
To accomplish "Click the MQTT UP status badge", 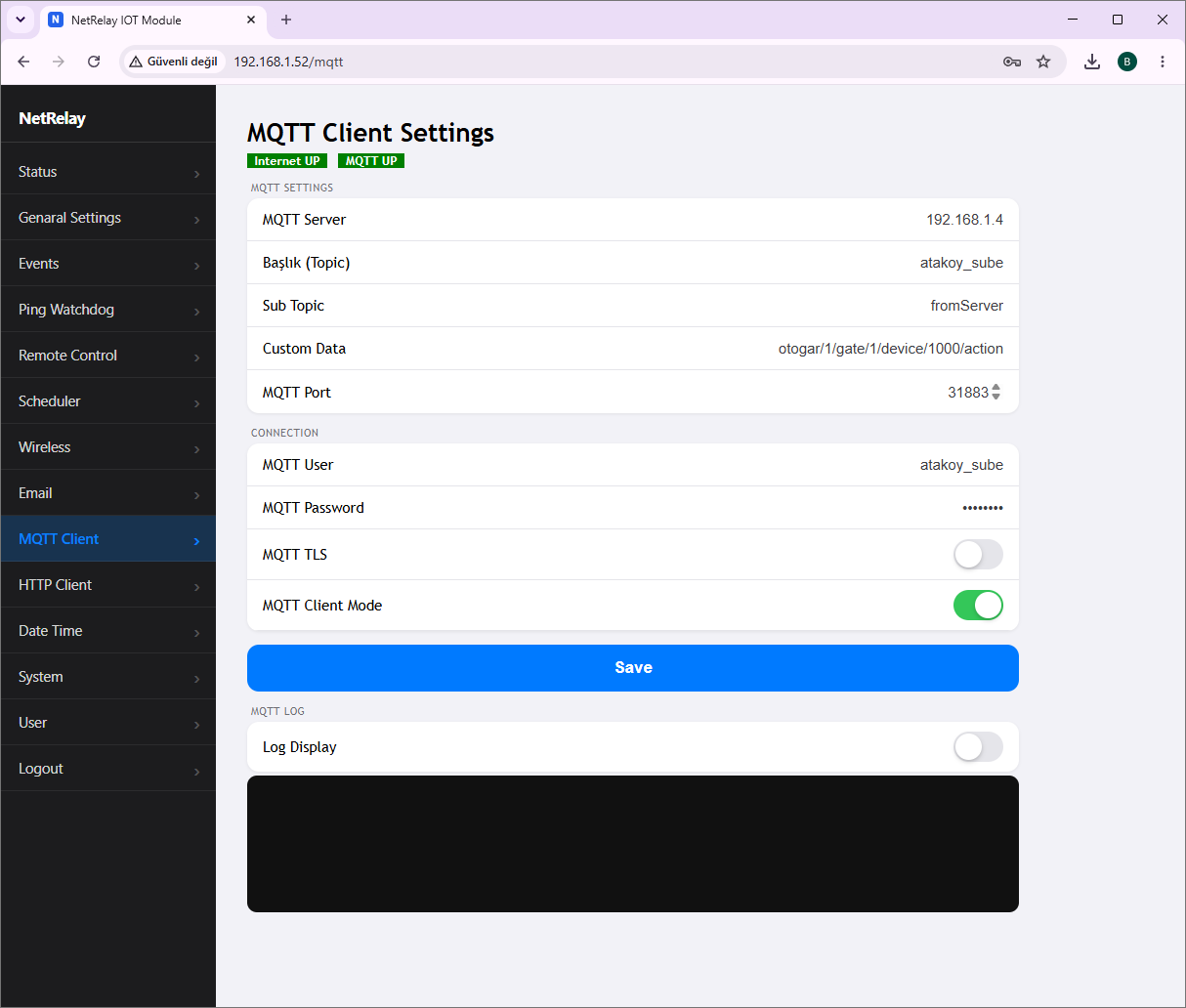I will [371, 161].
